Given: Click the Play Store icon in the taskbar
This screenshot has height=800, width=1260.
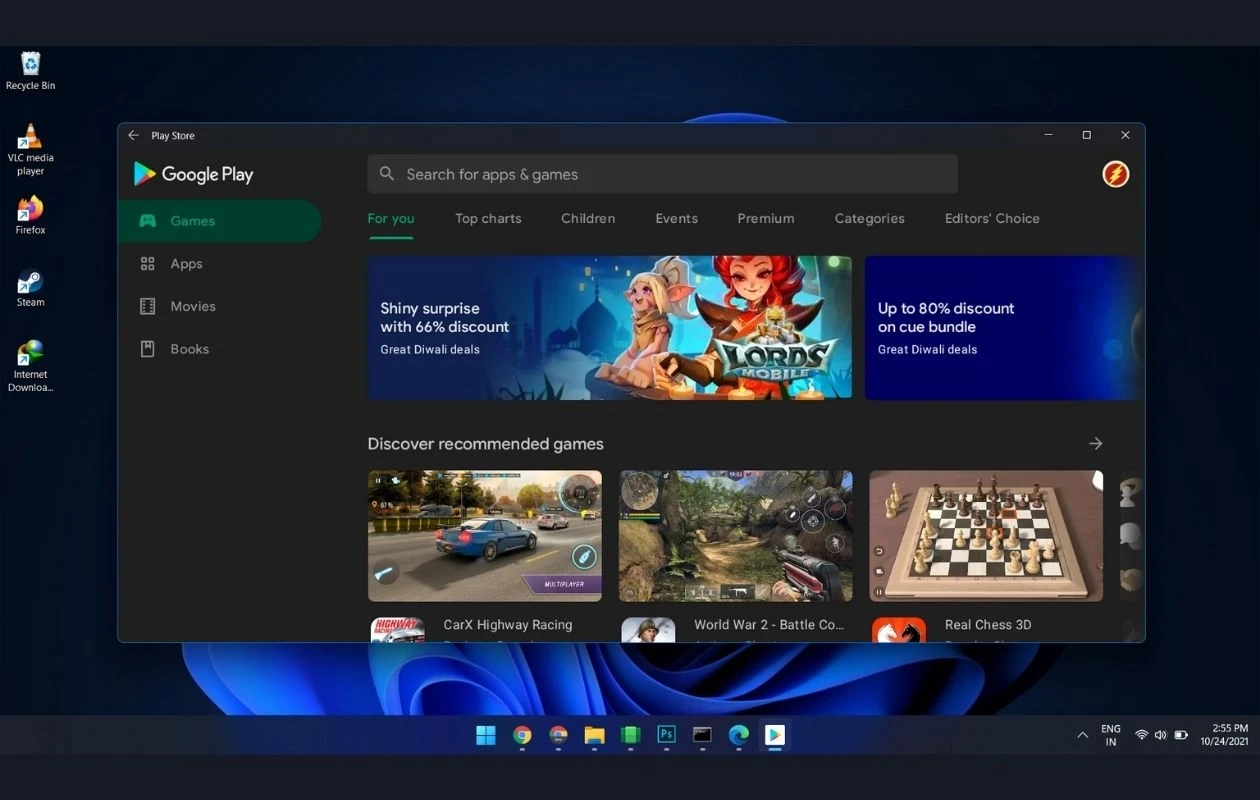Looking at the screenshot, I should (x=774, y=736).
